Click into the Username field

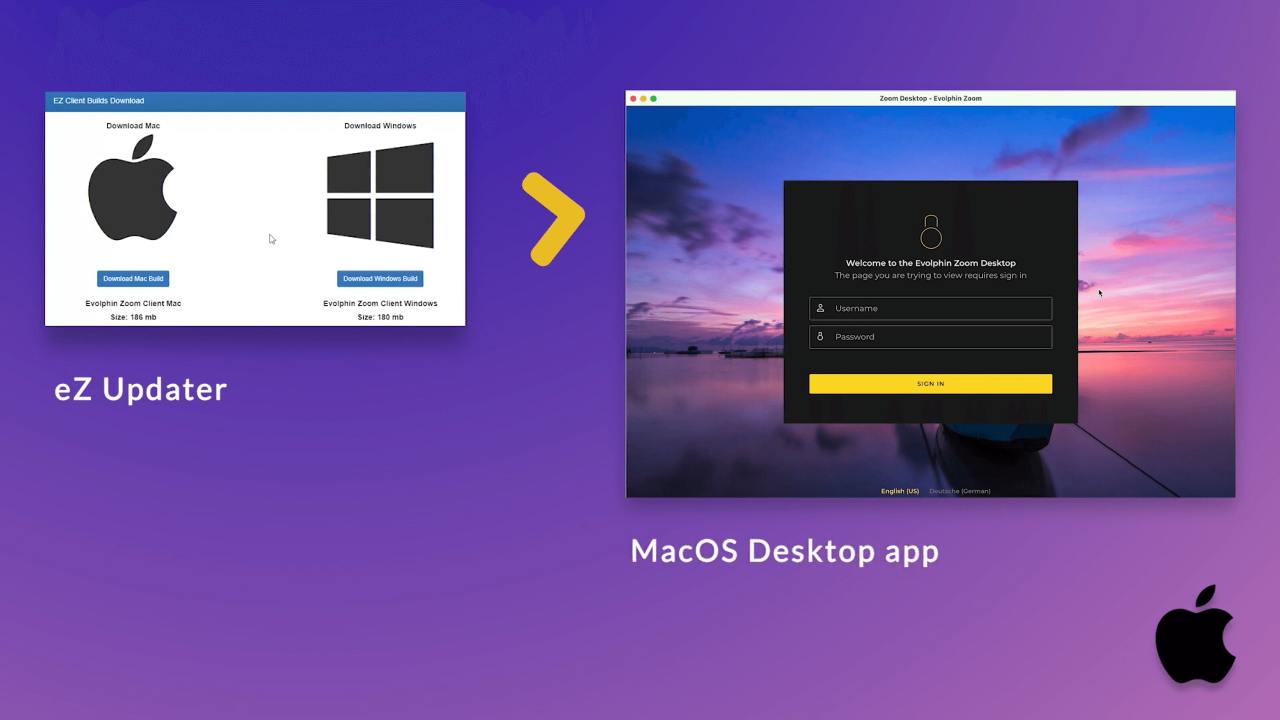930,308
